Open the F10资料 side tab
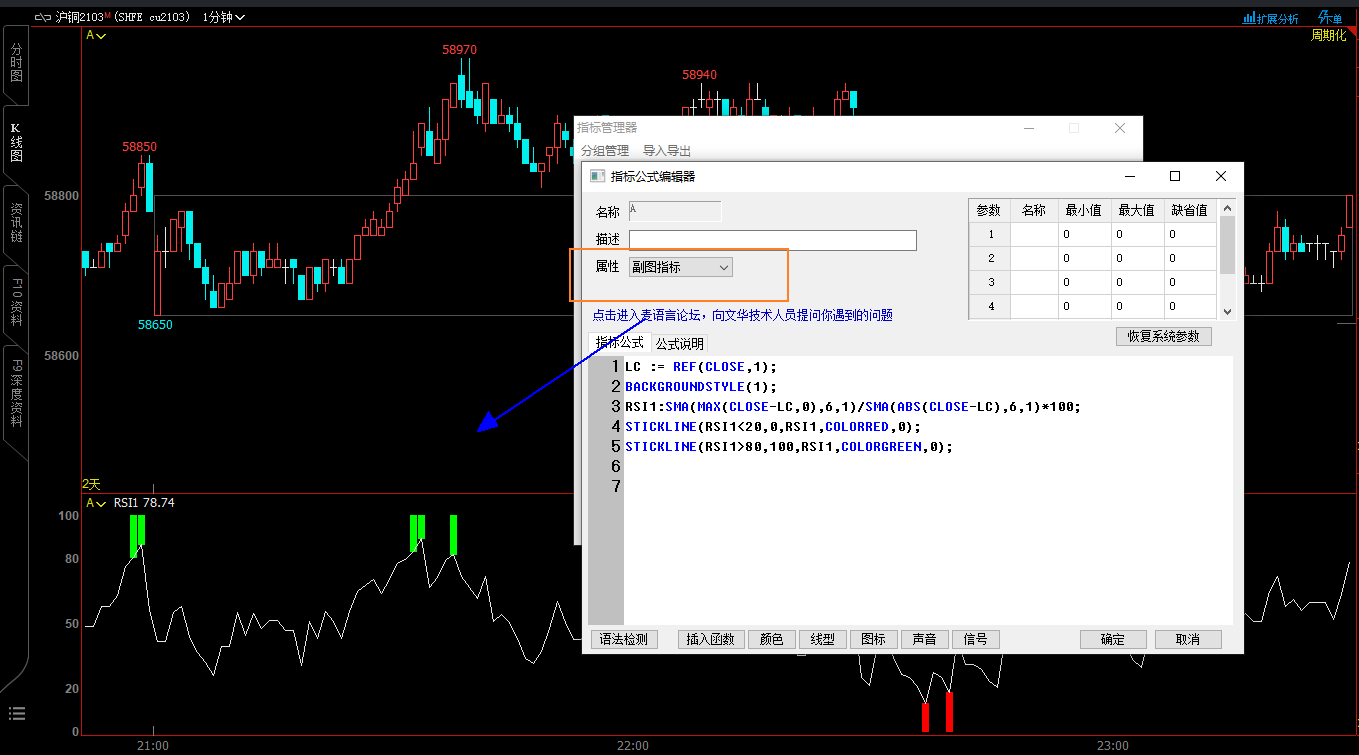The height and width of the screenshot is (755, 1359). pos(16,303)
